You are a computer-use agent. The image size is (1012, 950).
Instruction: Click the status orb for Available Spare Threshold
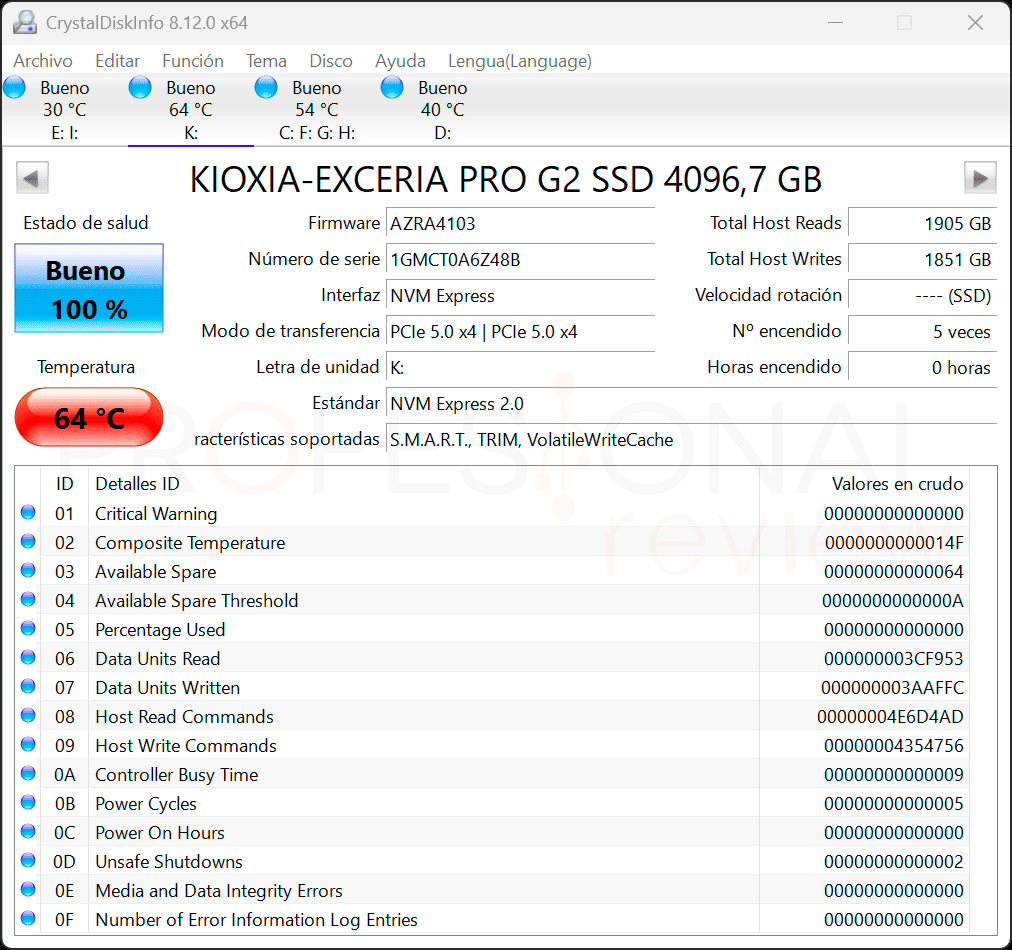[x=28, y=600]
